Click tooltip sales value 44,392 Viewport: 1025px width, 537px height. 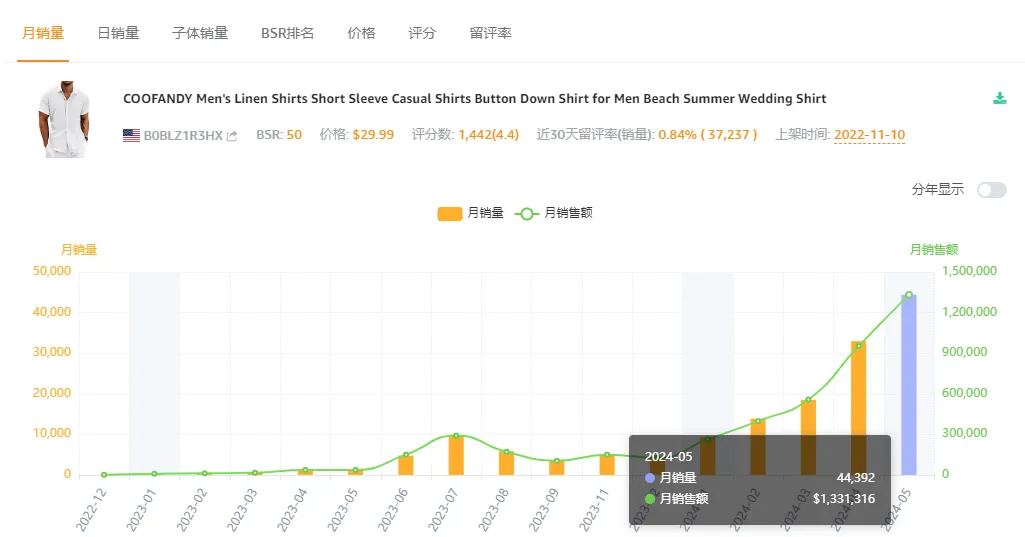point(856,478)
